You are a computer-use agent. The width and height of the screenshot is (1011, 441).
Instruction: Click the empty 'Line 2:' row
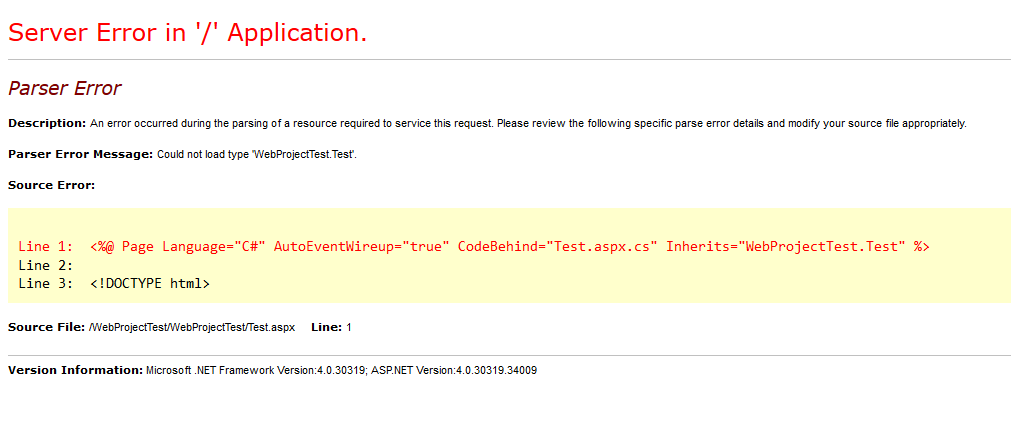coord(46,265)
